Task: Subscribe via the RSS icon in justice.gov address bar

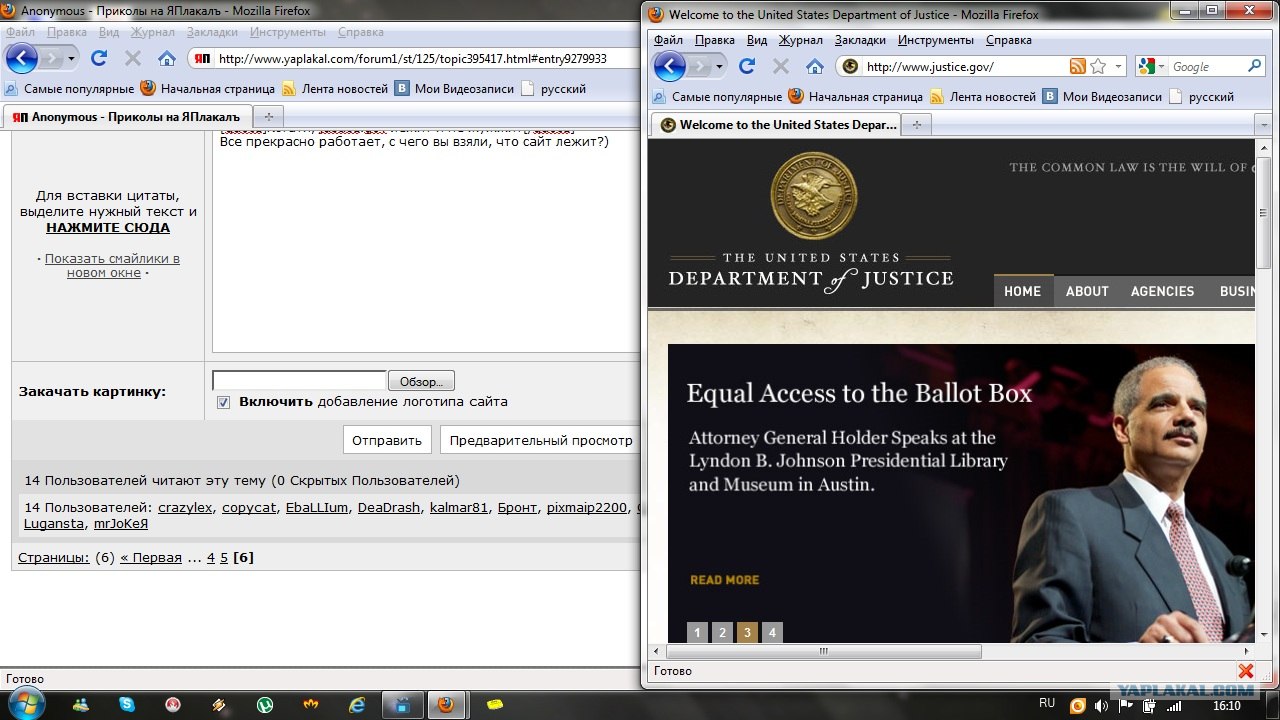Action: coord(1077,66)
